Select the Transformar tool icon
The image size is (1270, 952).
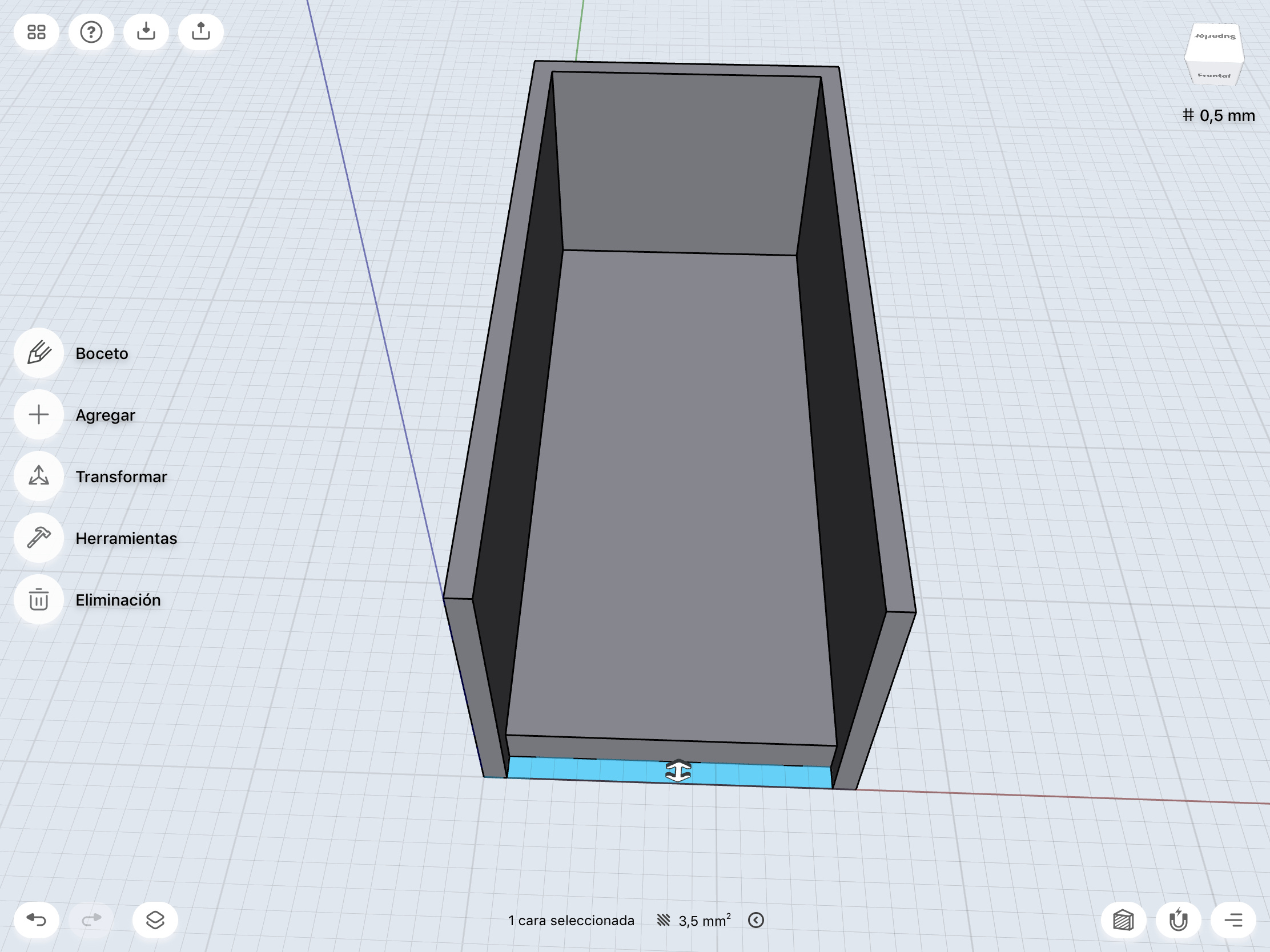click(x=38, y=477)
